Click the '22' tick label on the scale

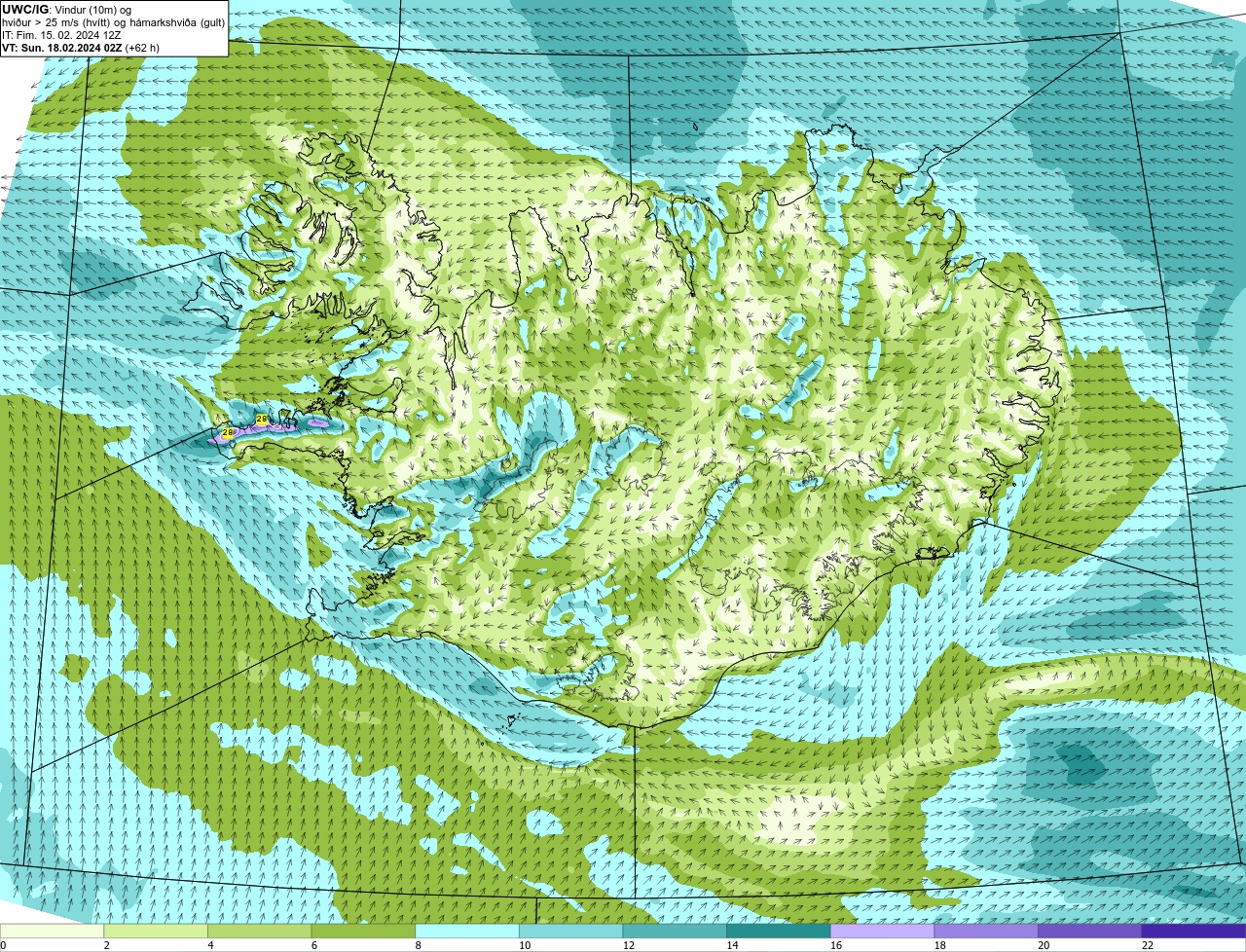1147,945
